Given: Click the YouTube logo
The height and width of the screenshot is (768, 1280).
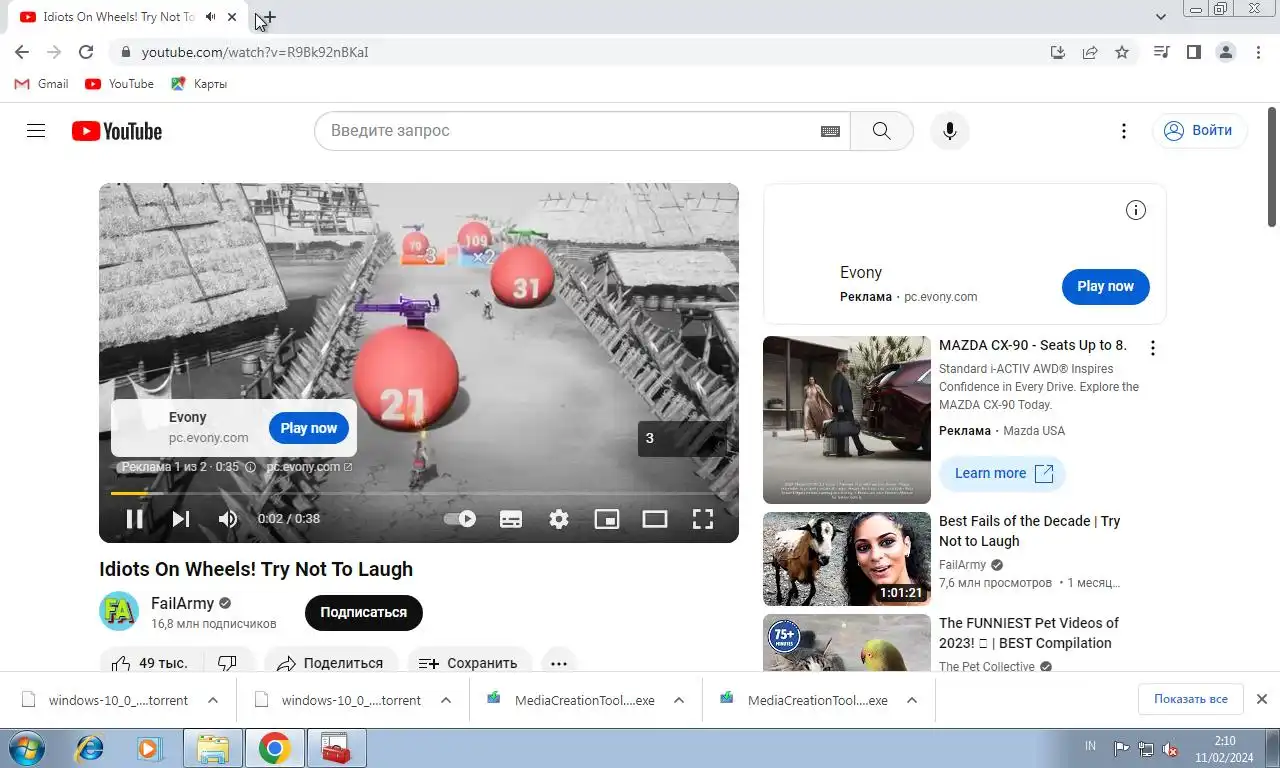Looking at the screenshot, I should pos(117,131).
